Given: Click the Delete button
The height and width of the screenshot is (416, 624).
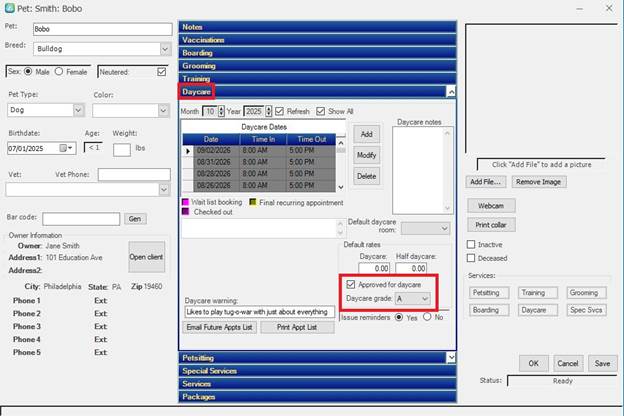Looking at the screenshot, I should (367, 176).
